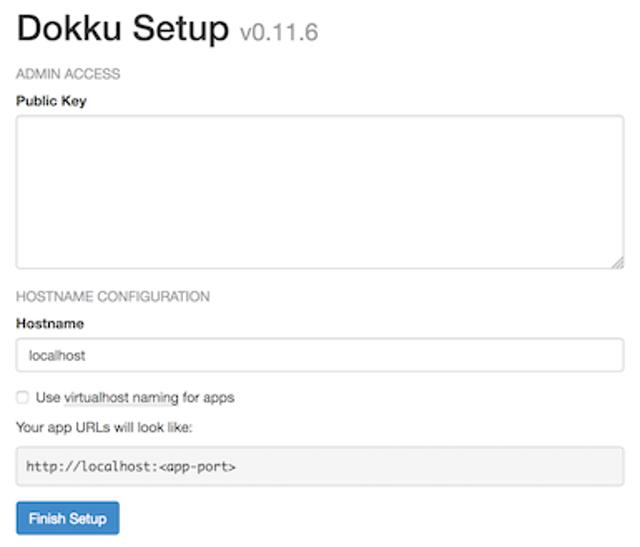
Task: Click the Public Key text area resize handle
Action: coord(617,262)
